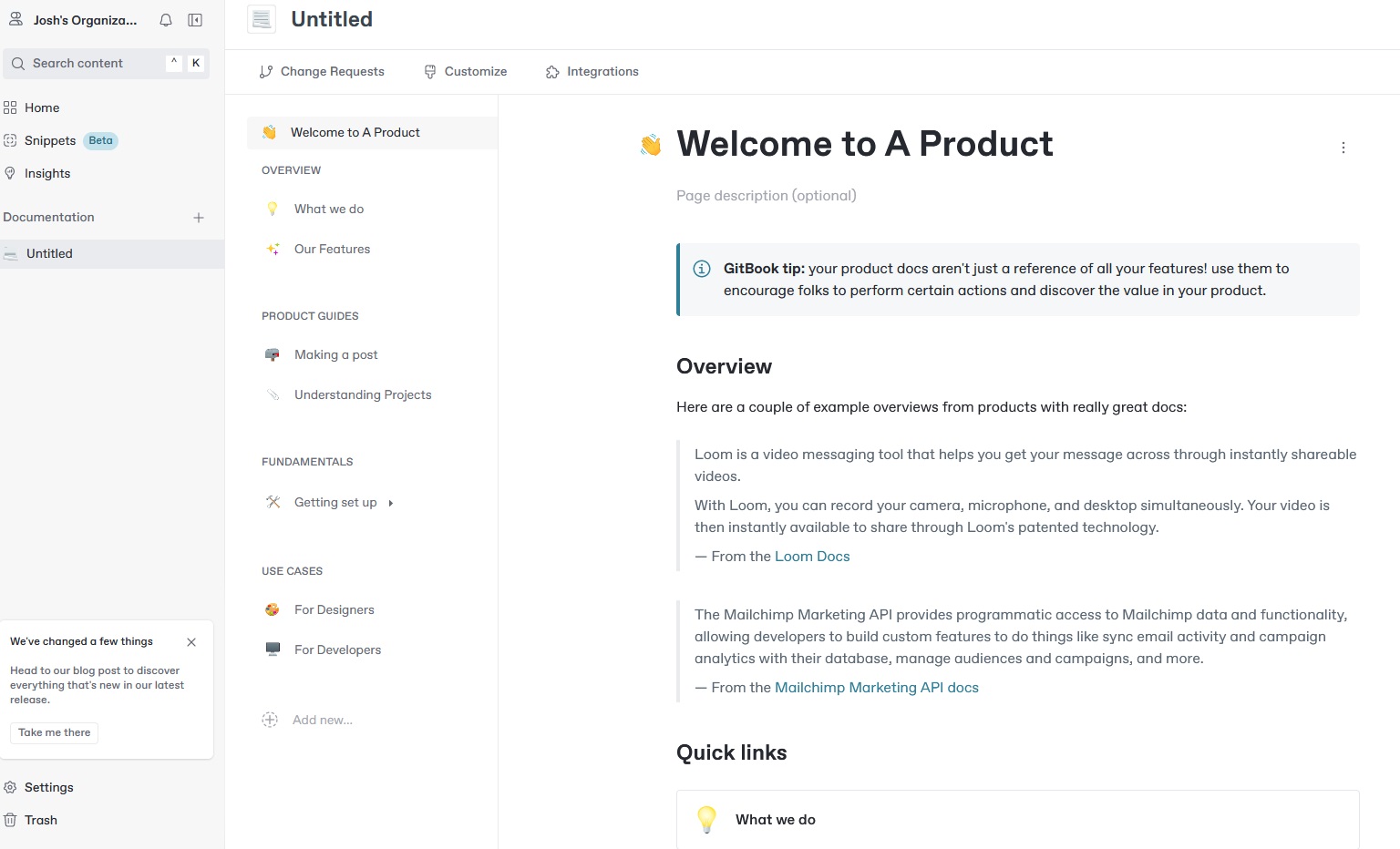Click the Take me there button
Image resolution: width=1400 pixels, height=849 pixels.
55,732
